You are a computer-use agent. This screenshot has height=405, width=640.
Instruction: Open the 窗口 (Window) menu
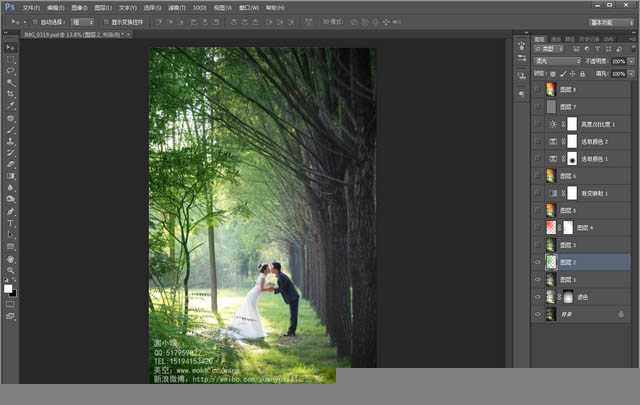point(249,8)
